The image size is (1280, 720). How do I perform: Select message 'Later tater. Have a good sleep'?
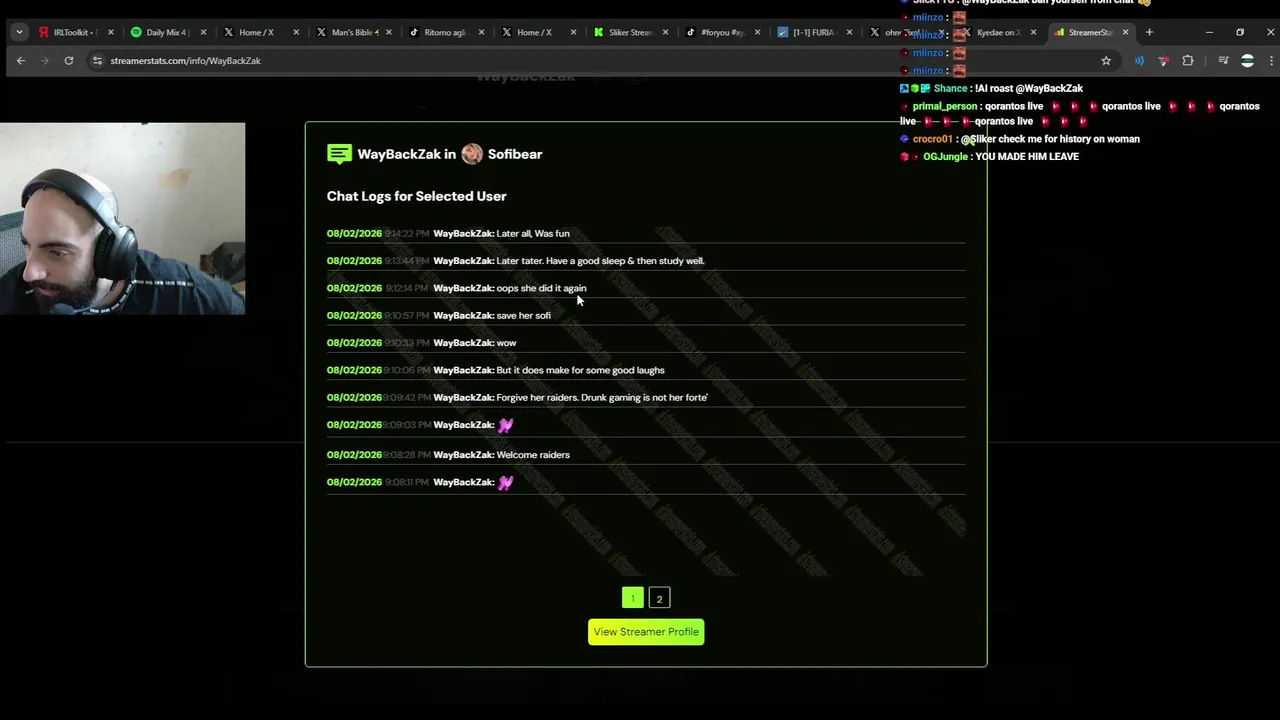[600, 261]
